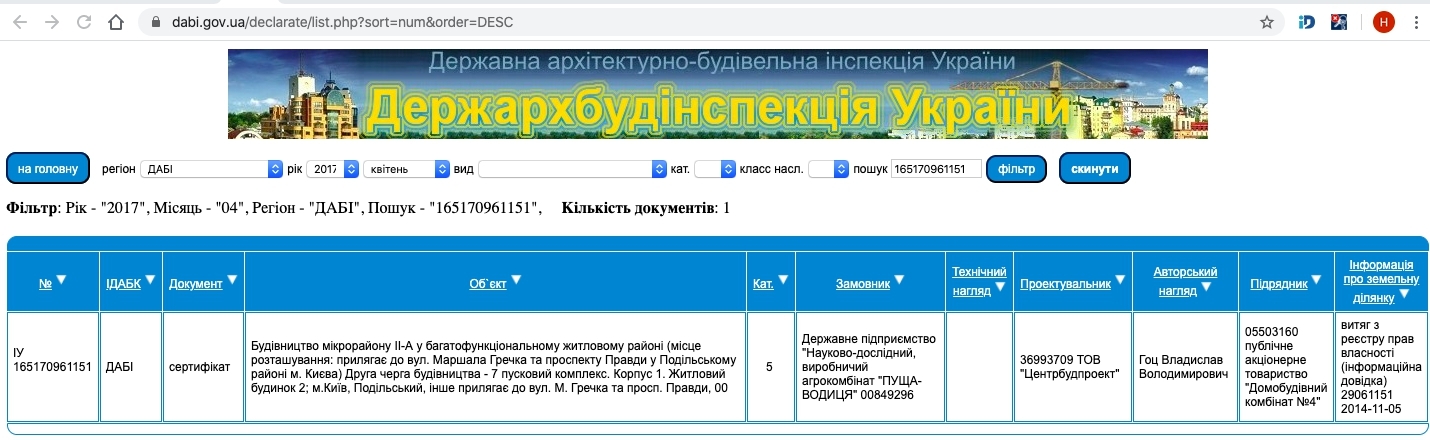Click the Кількість документів: 1 text
This screenshot has height=440, width=1430.
coord(646,208)
